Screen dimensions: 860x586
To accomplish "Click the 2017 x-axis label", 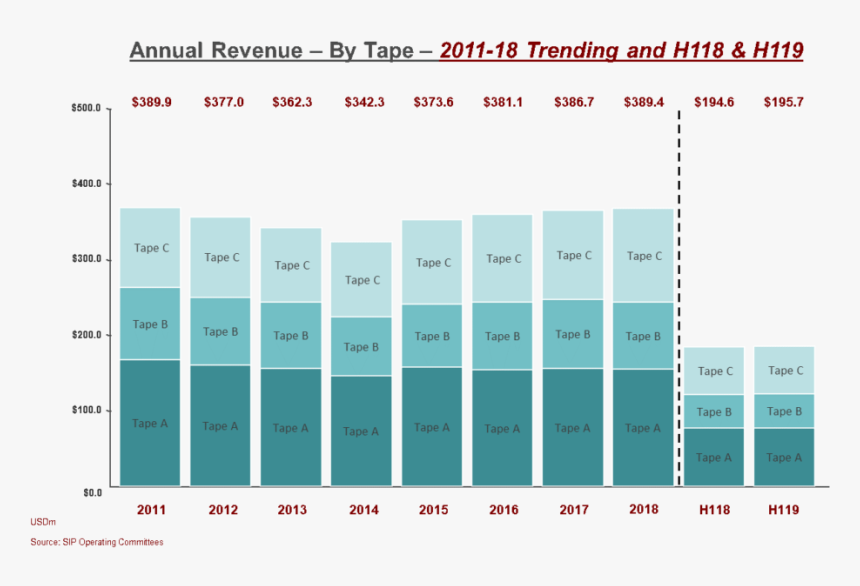I will click(x=574, y=510).
